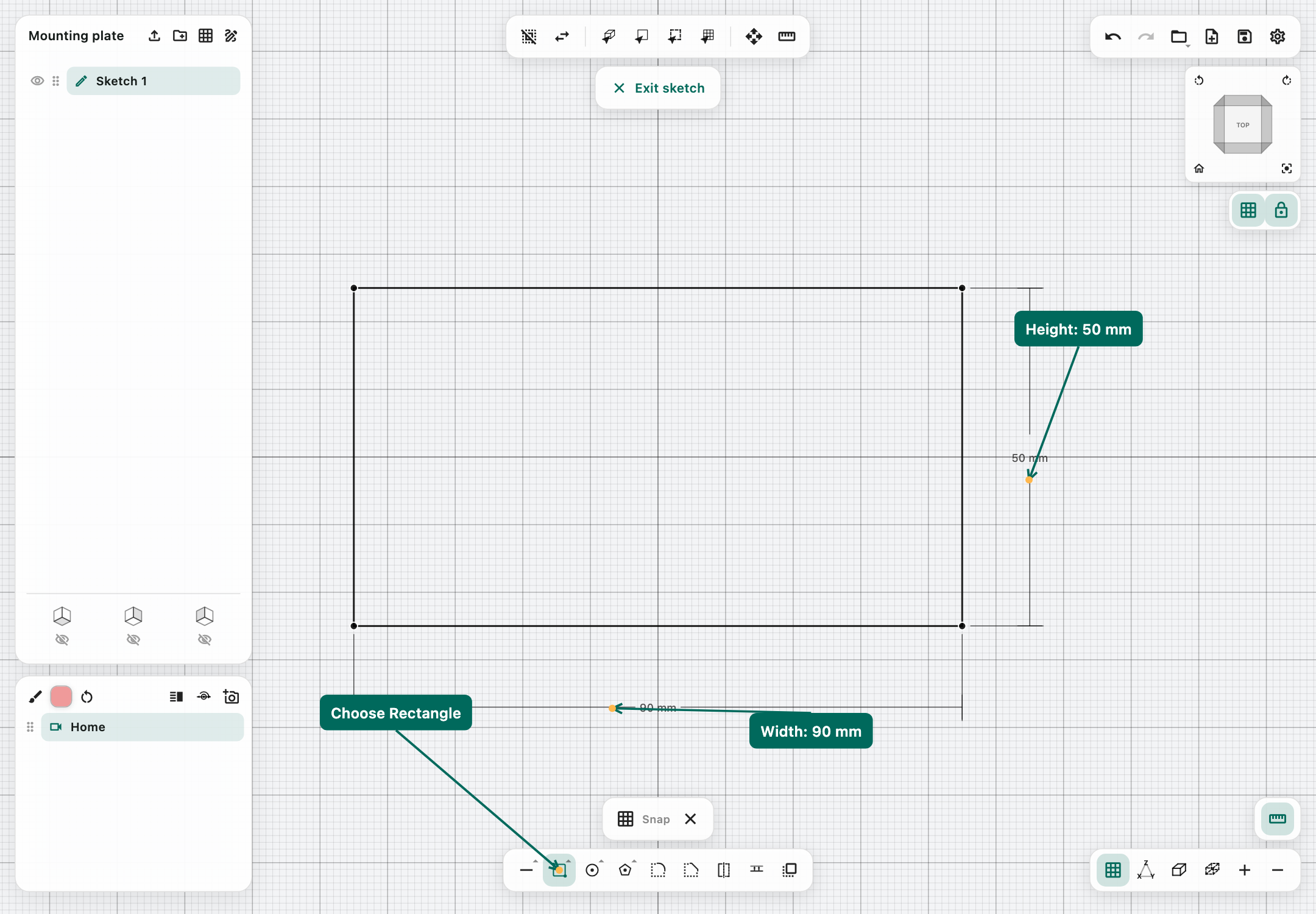The width and height of the screenshot is (1316, 914).
Task: Open the ruler measure tool in top toolbar
Action: (787, 37)
